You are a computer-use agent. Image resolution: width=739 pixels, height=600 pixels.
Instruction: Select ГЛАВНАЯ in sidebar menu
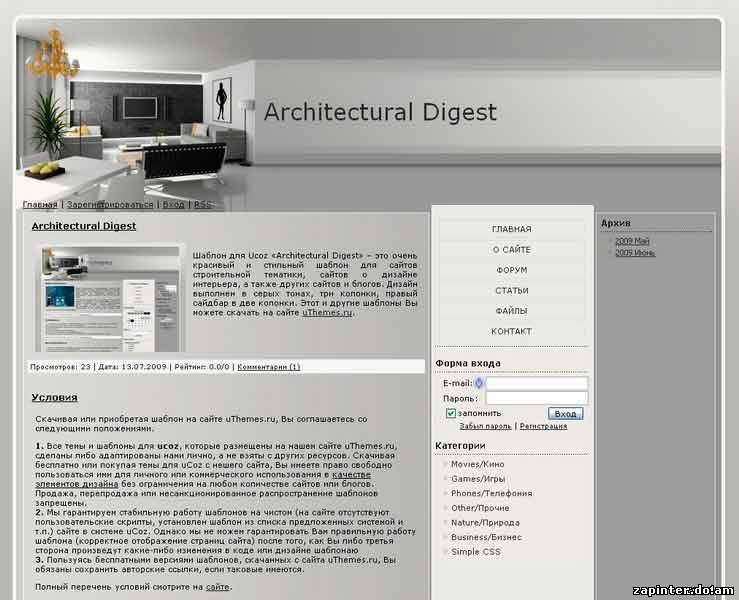pos(512,229)
